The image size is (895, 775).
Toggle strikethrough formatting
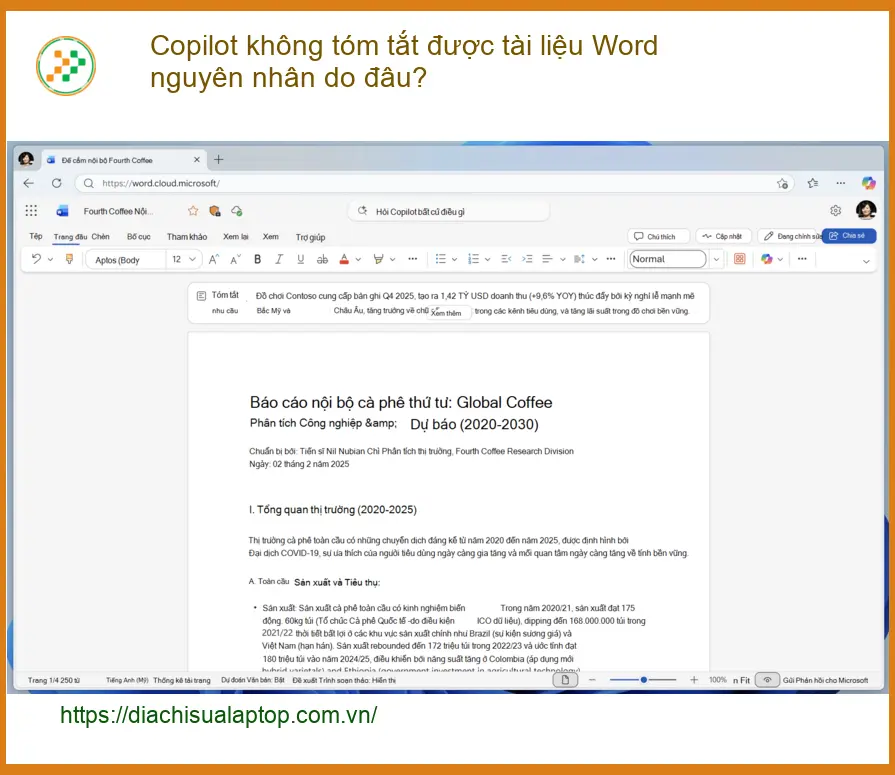(322, 260)
